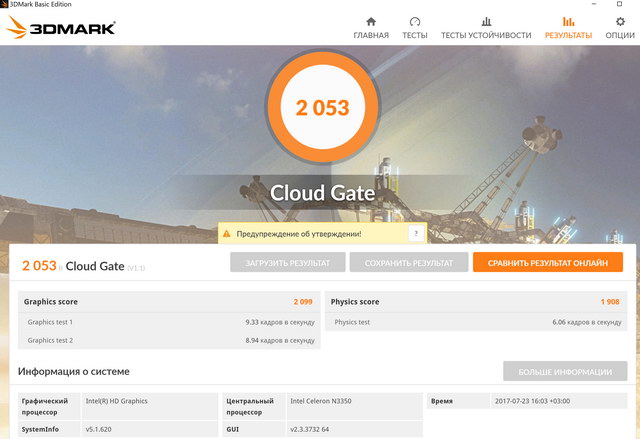The width and height of the screenshot is (640, 439).
Task: Click БОЛЬШЕ ИНФОРМАЦИИ button
Action: (565, 371)
